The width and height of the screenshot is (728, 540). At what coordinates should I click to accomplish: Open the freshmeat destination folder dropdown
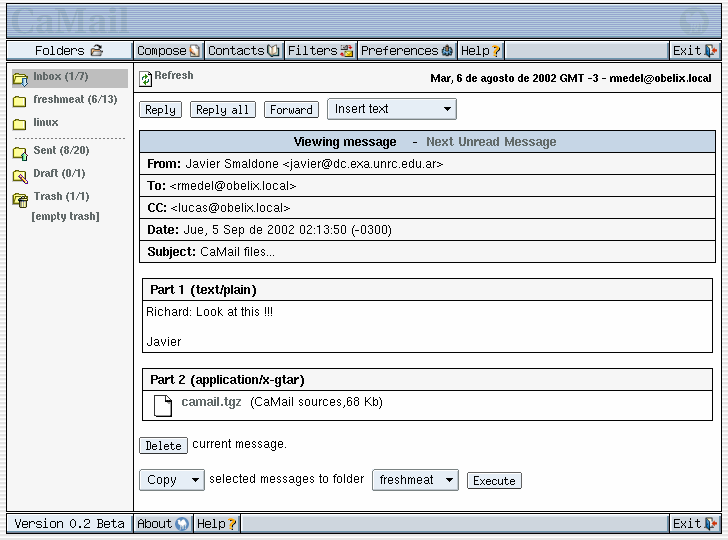[415, 480]
